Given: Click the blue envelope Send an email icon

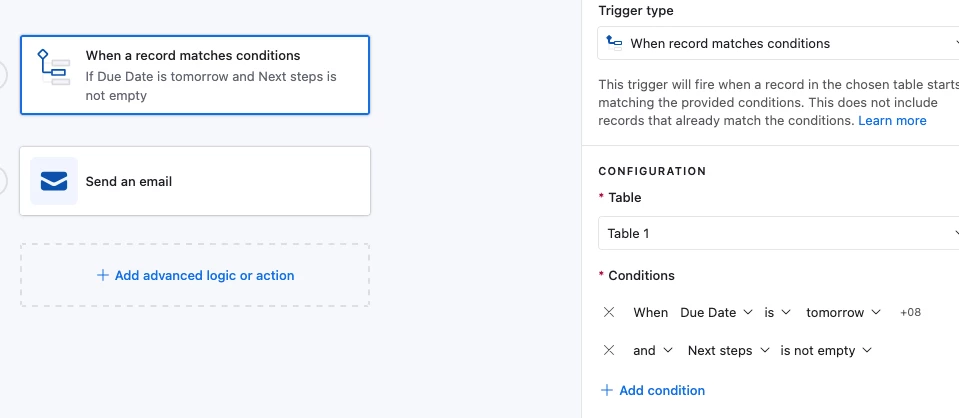Looking at the screenshot, I should (x=54, y=181).
